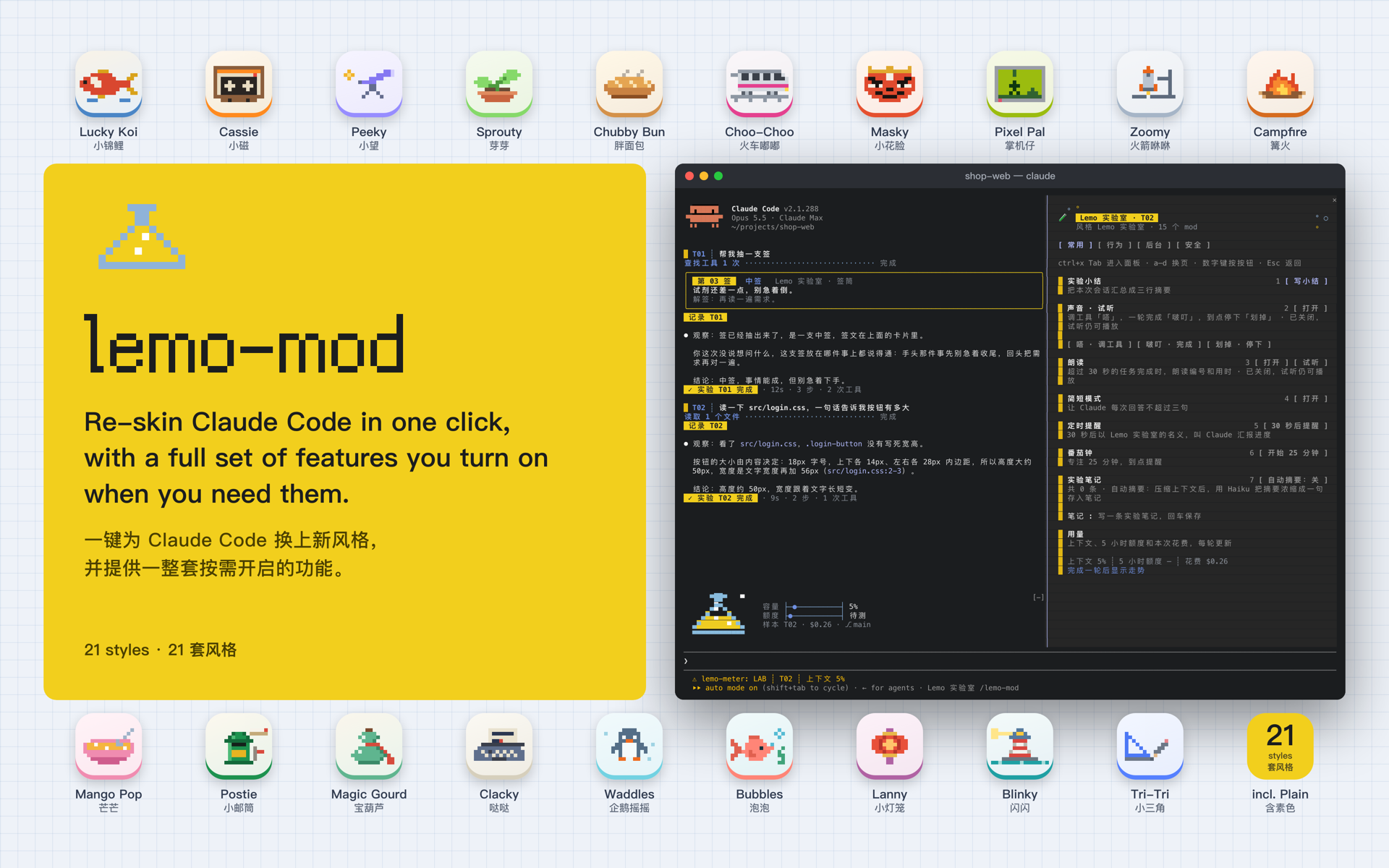1389x868 pixels.
Task: Choose the Tri-Tri set square icon
Action: click(x=1150, y=746)
